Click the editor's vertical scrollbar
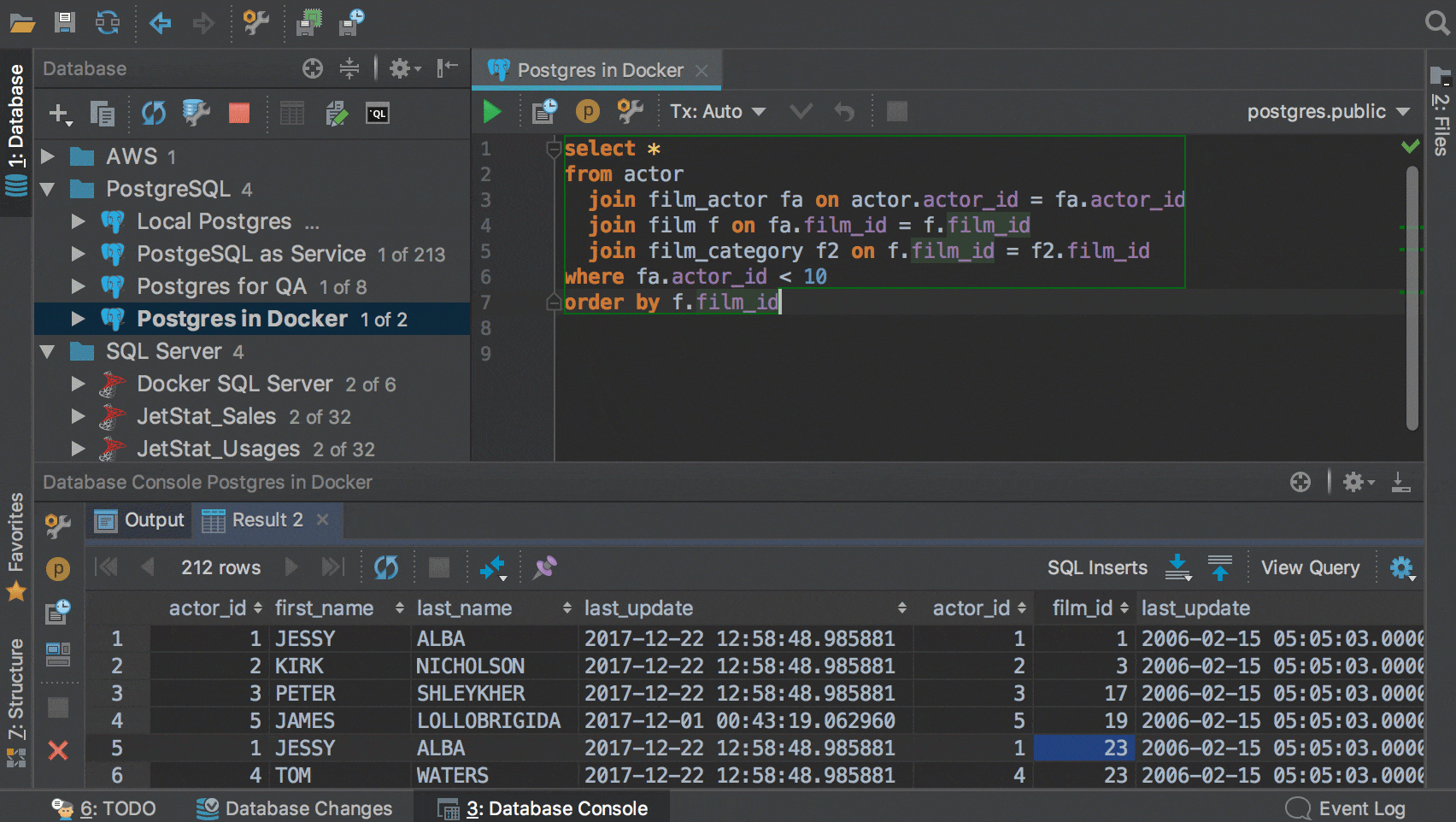The image size is (1456, 822). point(1412,299)
